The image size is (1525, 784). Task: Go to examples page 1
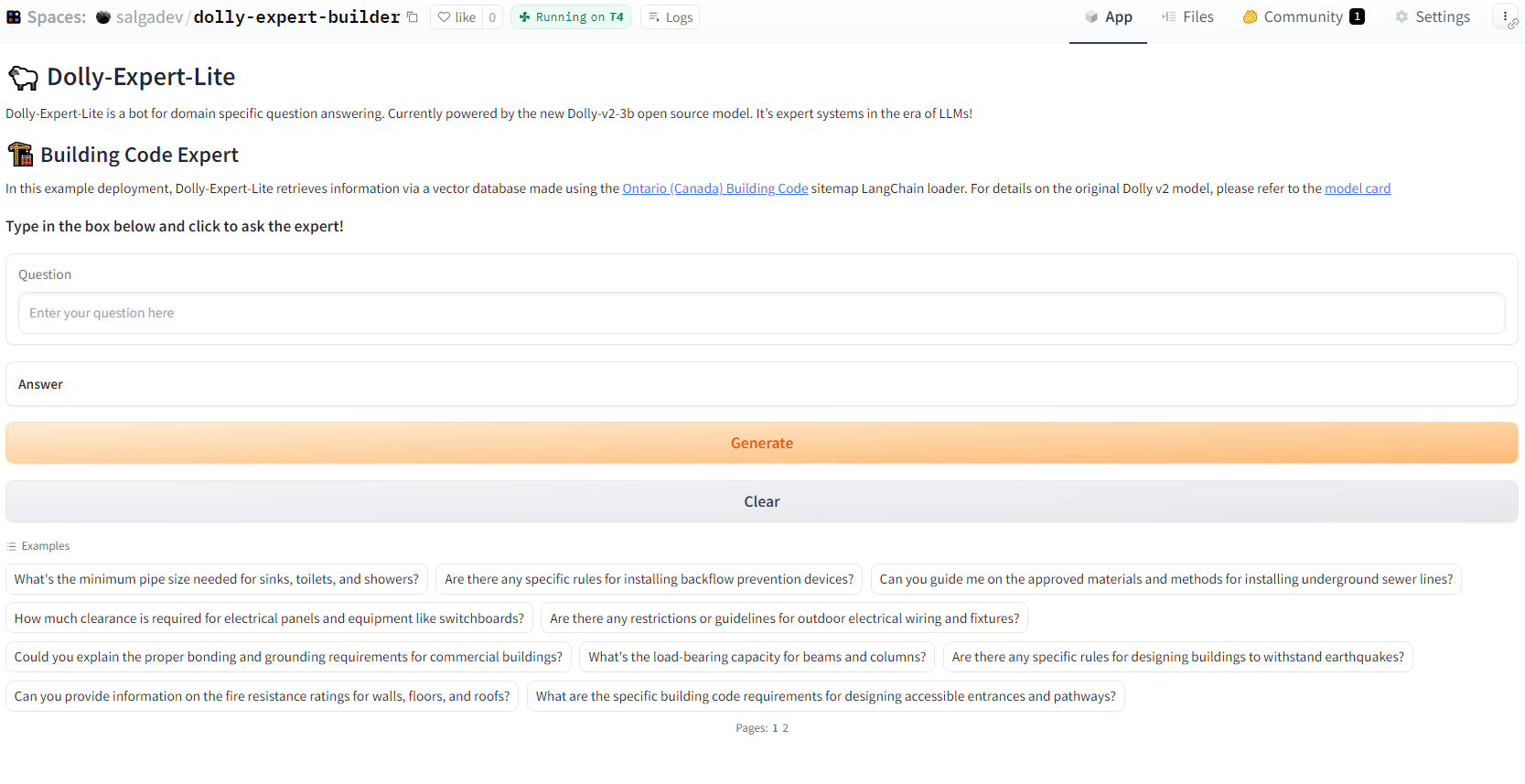(775, 728)
